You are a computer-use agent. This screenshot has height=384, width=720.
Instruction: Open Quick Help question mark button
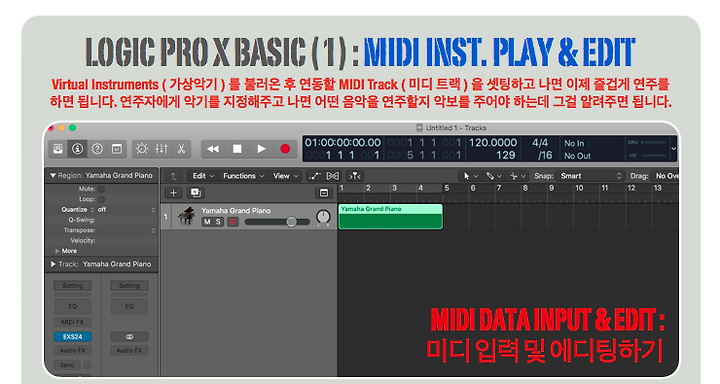[x=97, y=149]
